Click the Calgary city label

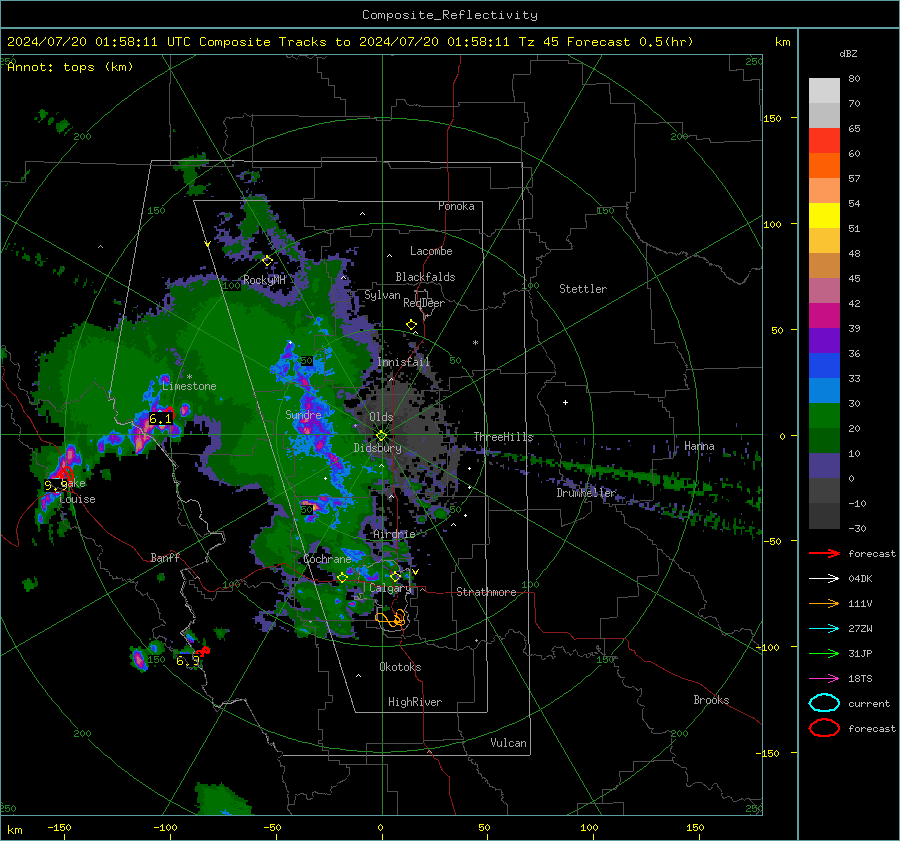pyautogui.click(x=390, y=588)
